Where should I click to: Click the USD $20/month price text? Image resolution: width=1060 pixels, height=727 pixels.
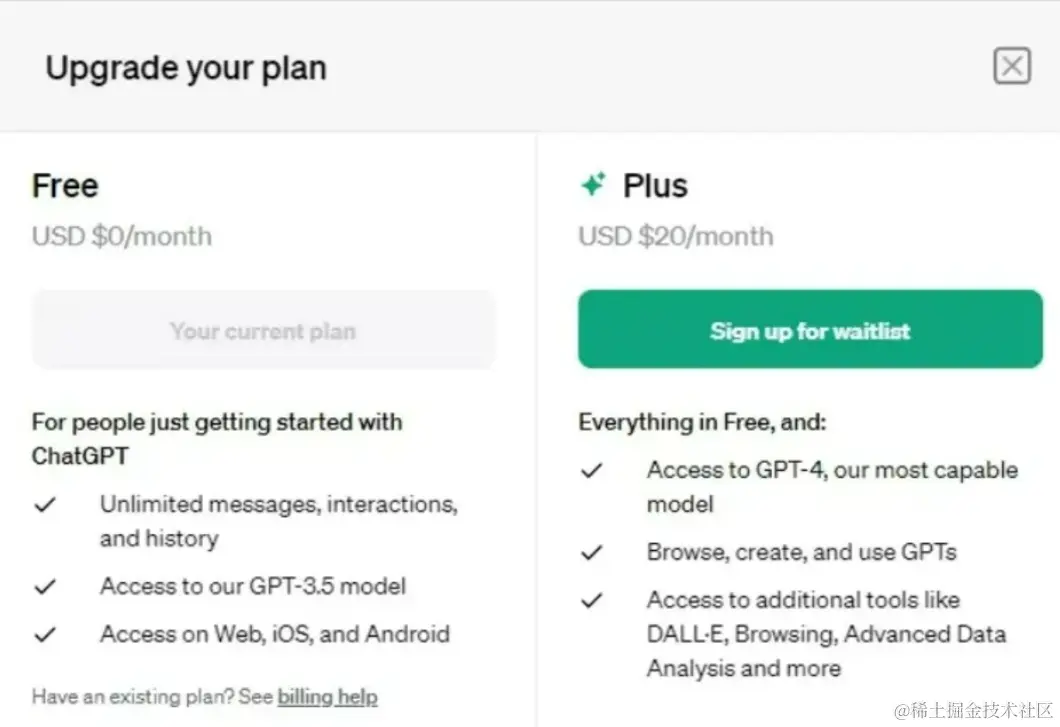coord(675,236)
